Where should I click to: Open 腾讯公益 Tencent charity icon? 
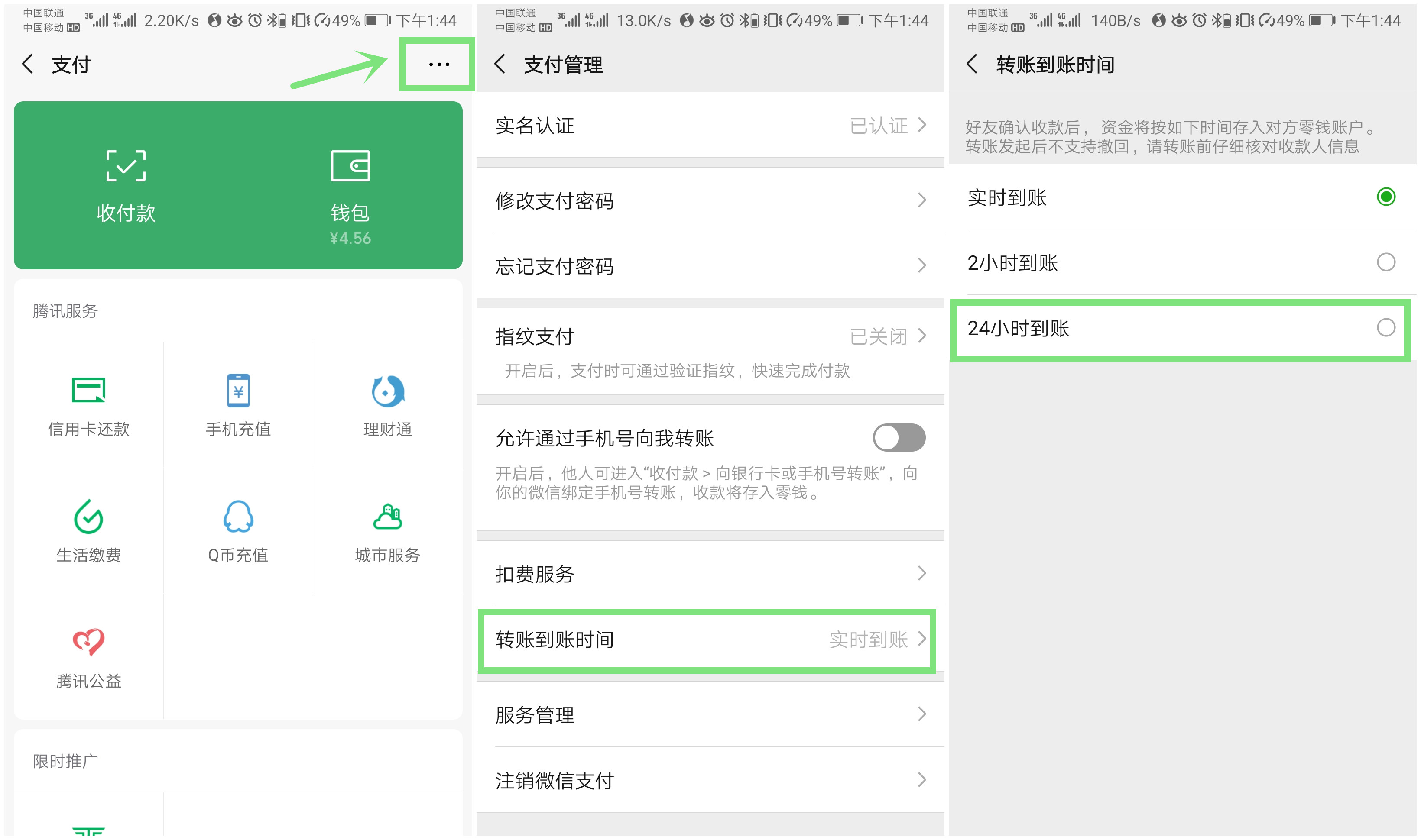pyautogui.click(x=88, y=656)
